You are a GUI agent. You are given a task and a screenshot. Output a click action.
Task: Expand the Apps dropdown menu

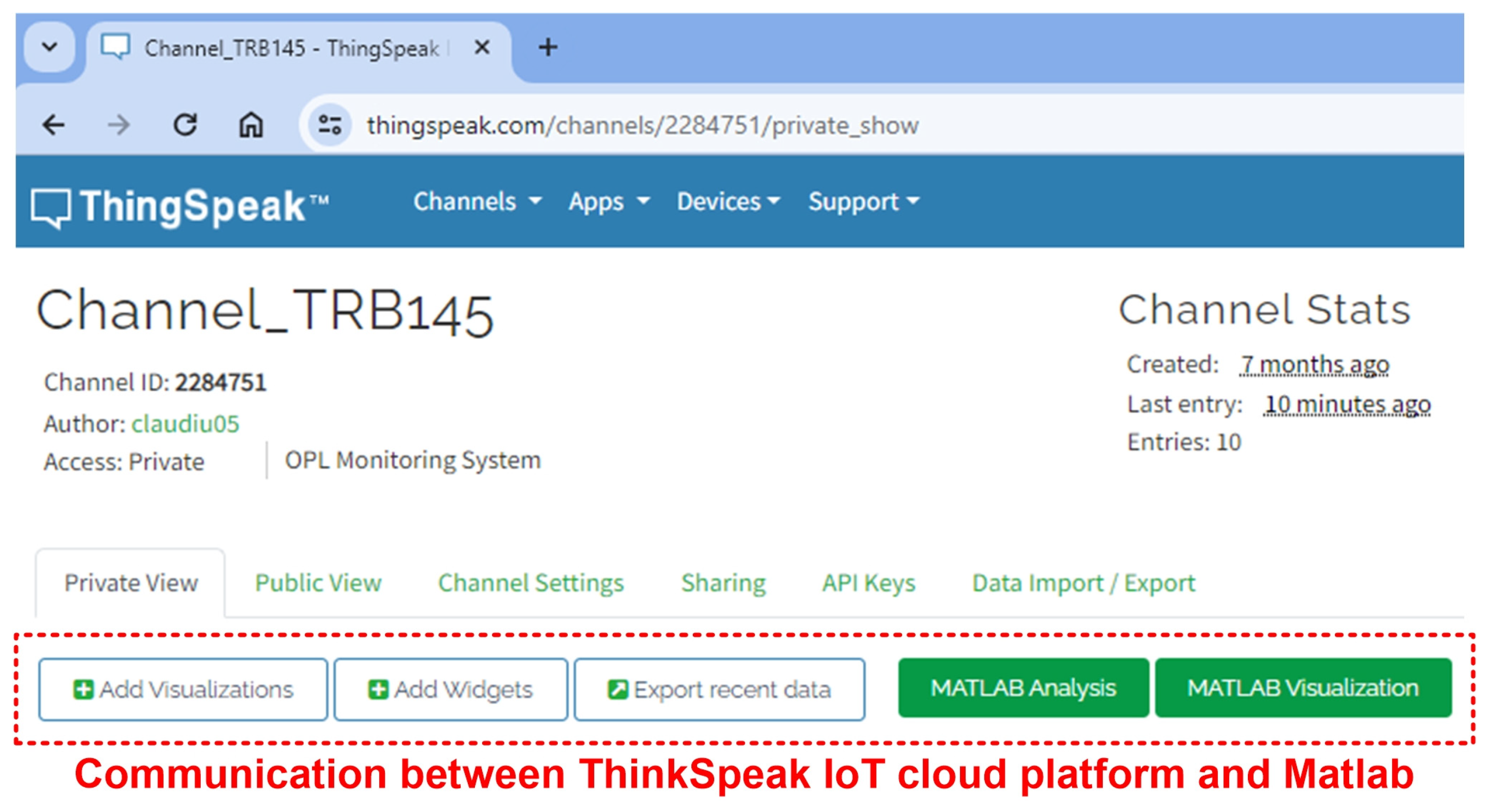click(609, 202)
